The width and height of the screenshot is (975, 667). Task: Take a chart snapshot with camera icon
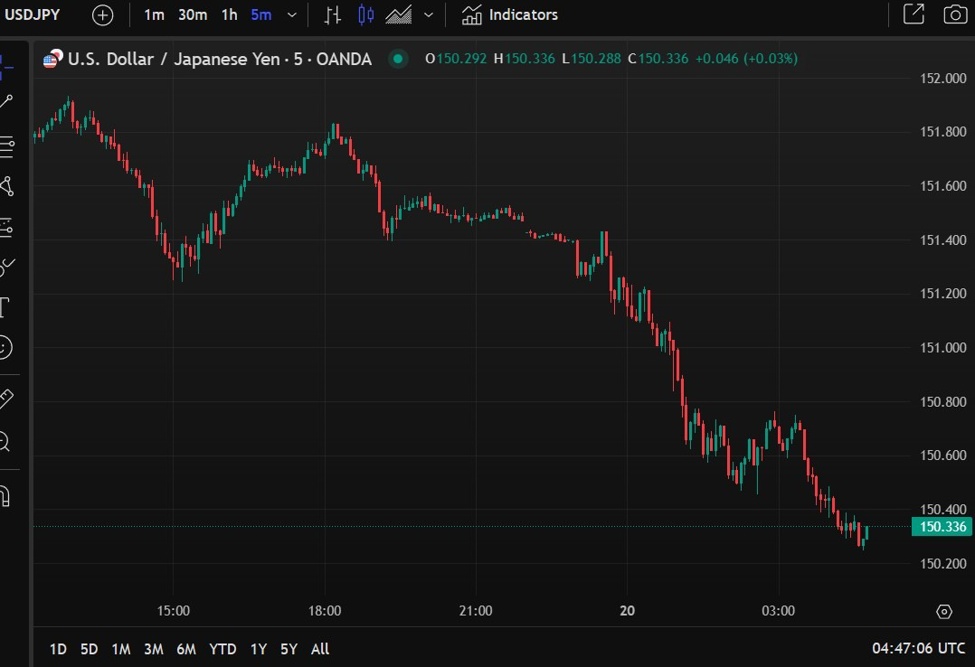pos(955,15)
